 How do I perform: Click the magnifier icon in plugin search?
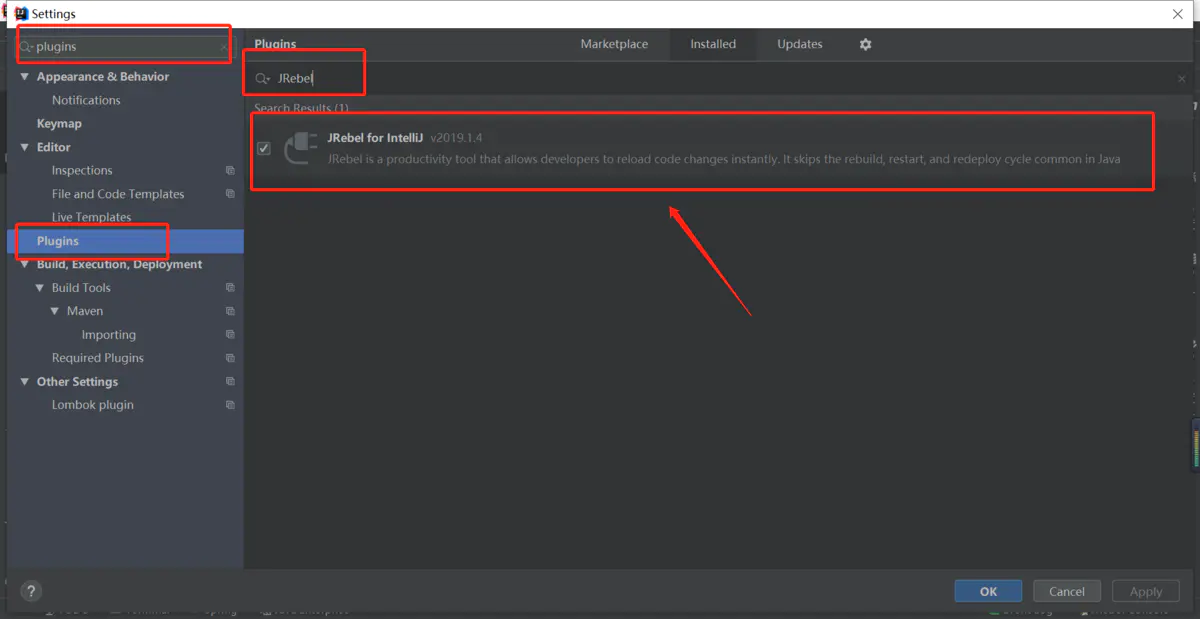click(262, 78)
